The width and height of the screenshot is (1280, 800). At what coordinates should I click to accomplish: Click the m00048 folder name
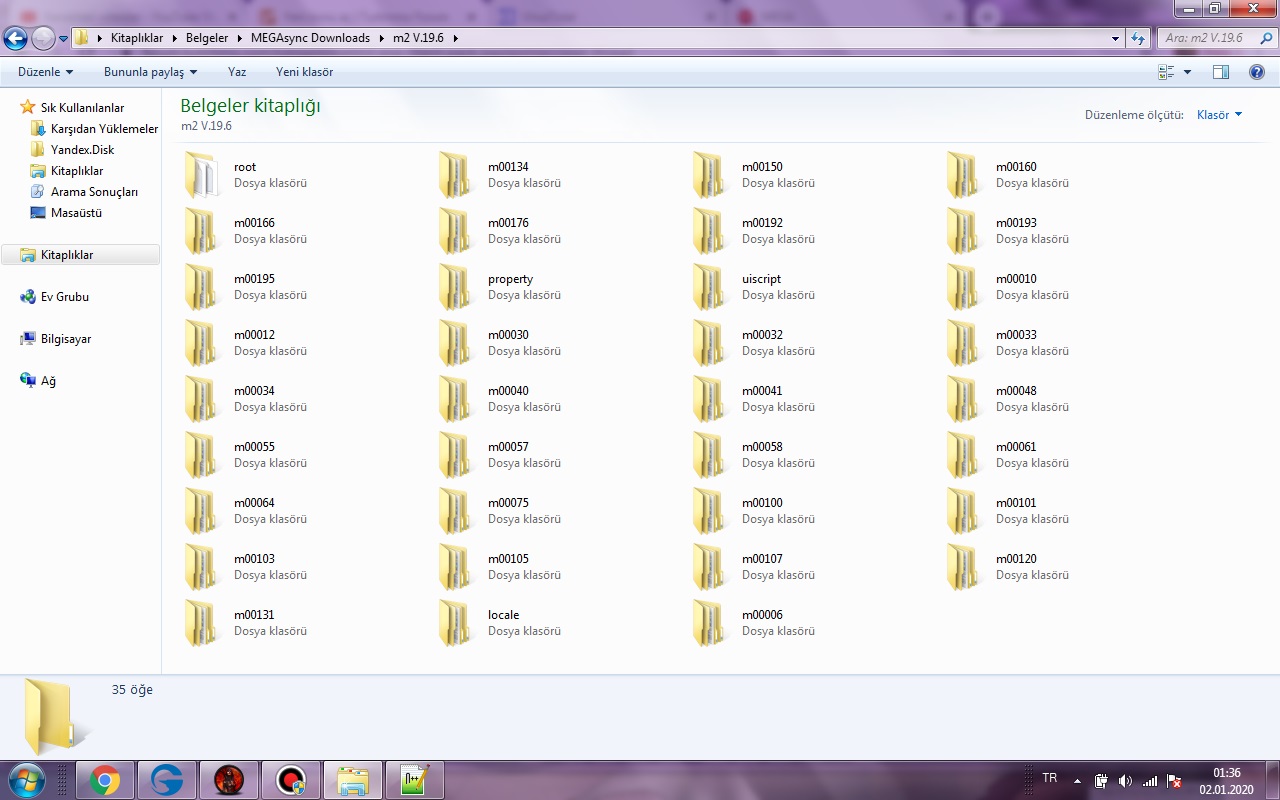pos(1016,391)
